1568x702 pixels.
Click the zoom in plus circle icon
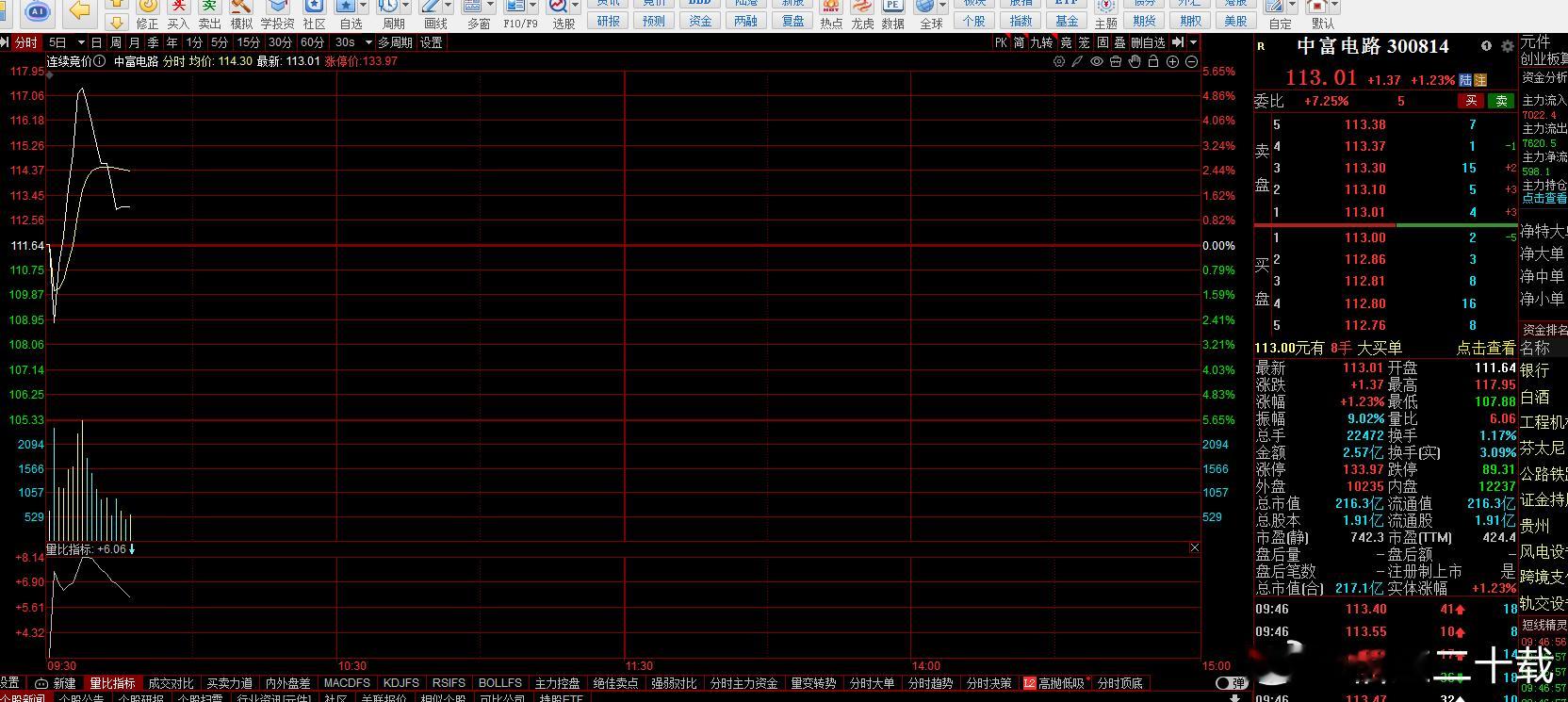[x=1172, y=61]
